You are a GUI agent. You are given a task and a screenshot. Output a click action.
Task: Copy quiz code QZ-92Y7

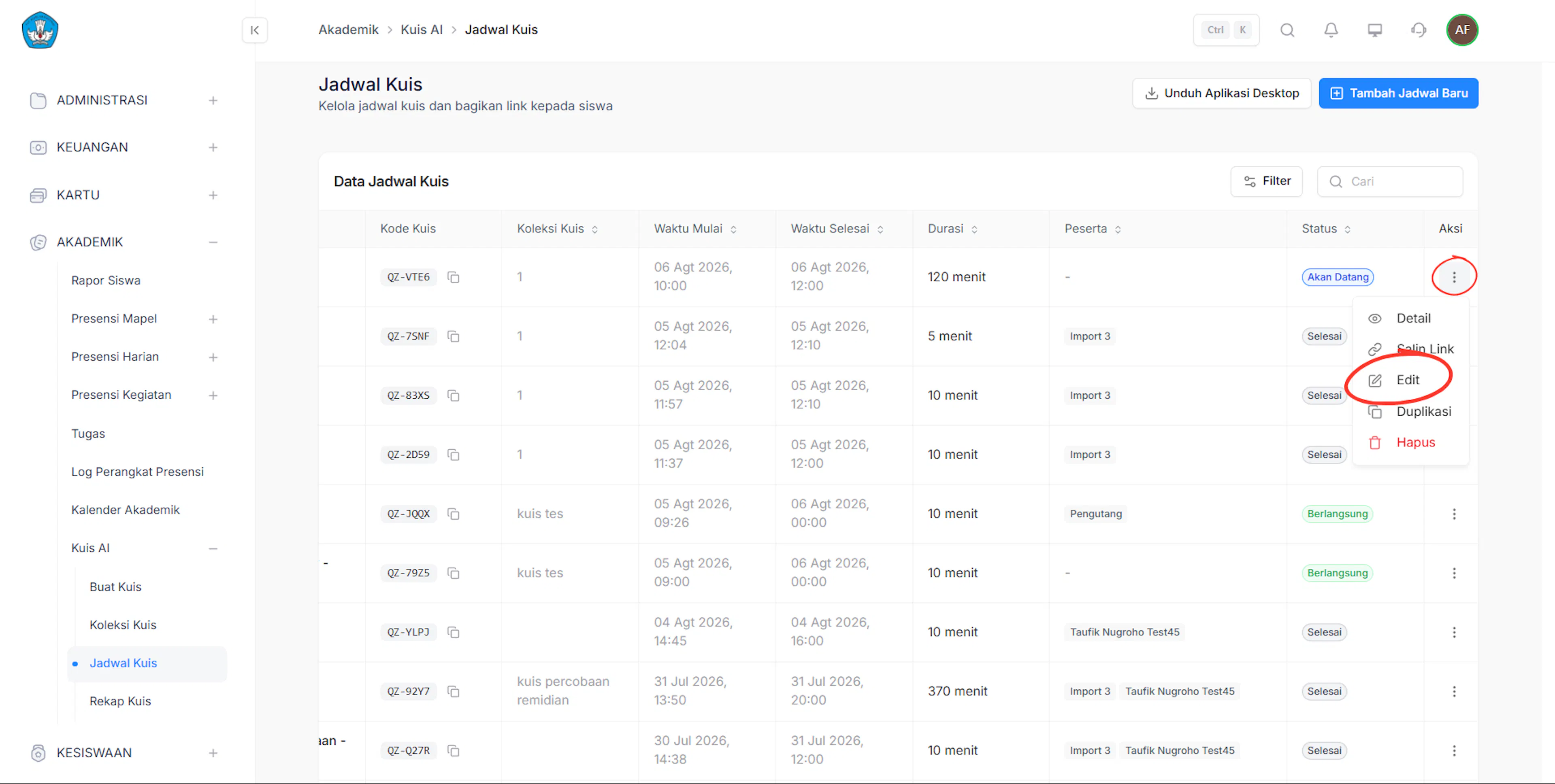(454, 691)
